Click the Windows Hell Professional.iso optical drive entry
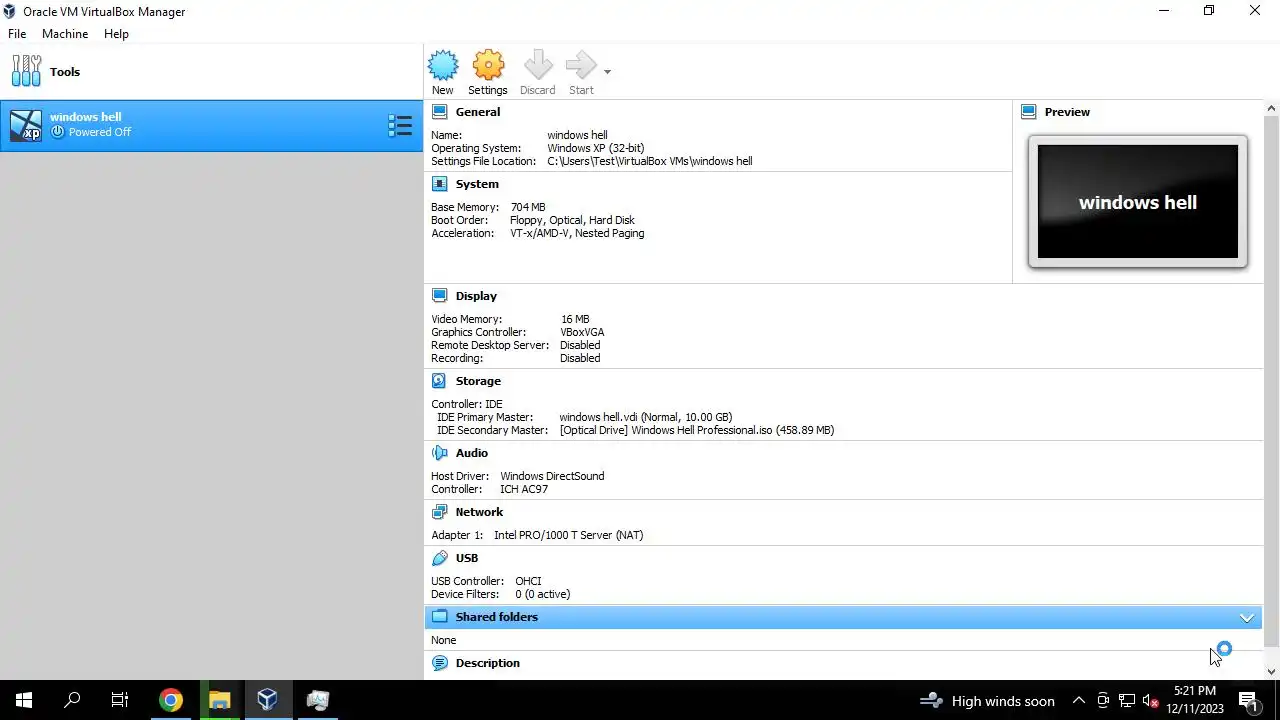Image resolution: width=1280 pixels, height=720 pixels. [697, 430]
